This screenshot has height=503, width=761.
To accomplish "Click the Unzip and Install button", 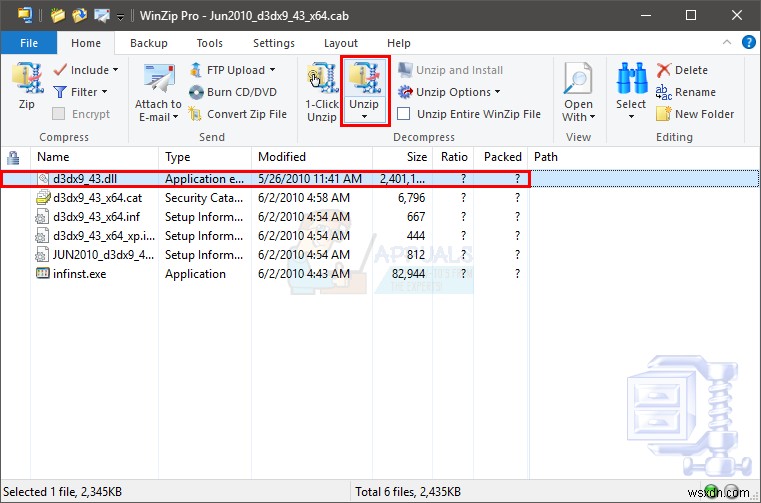I will click(450, 70).
